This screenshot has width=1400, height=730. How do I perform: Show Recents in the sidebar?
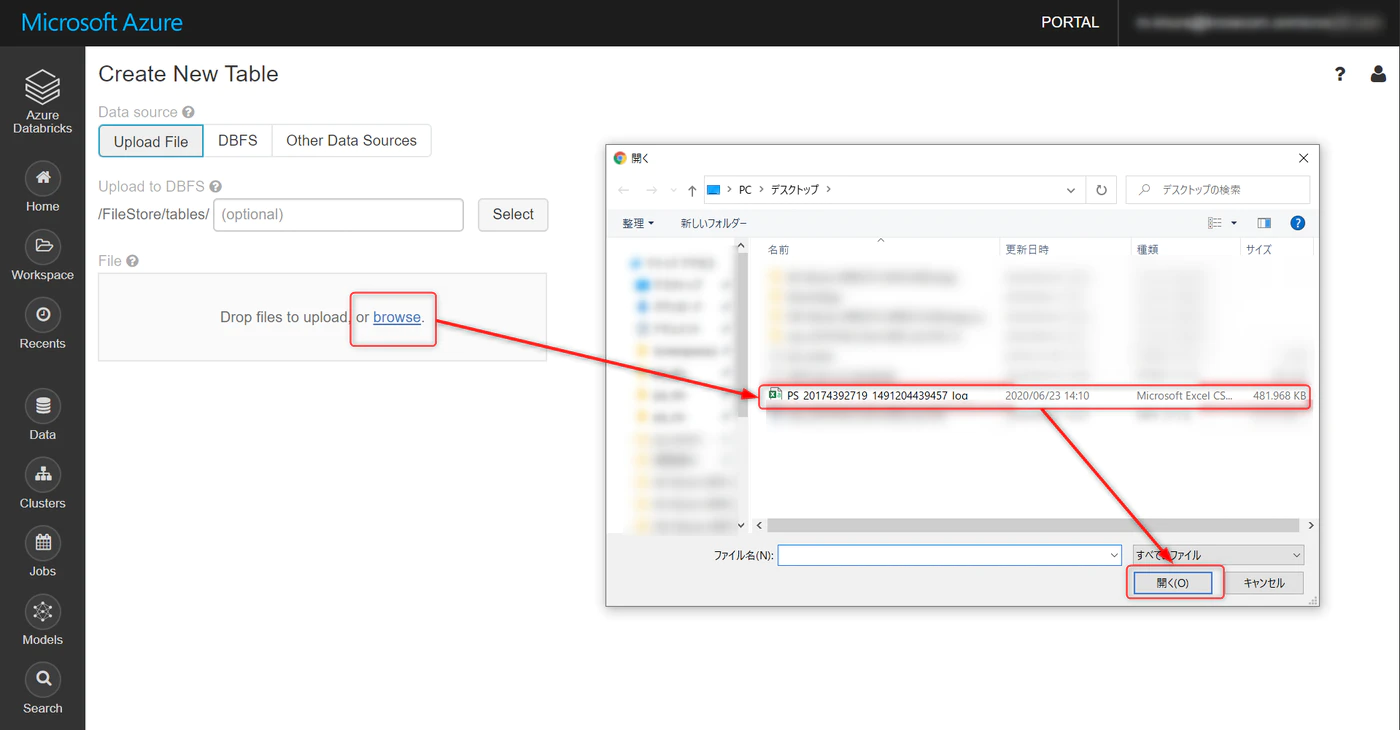point(42,324)
